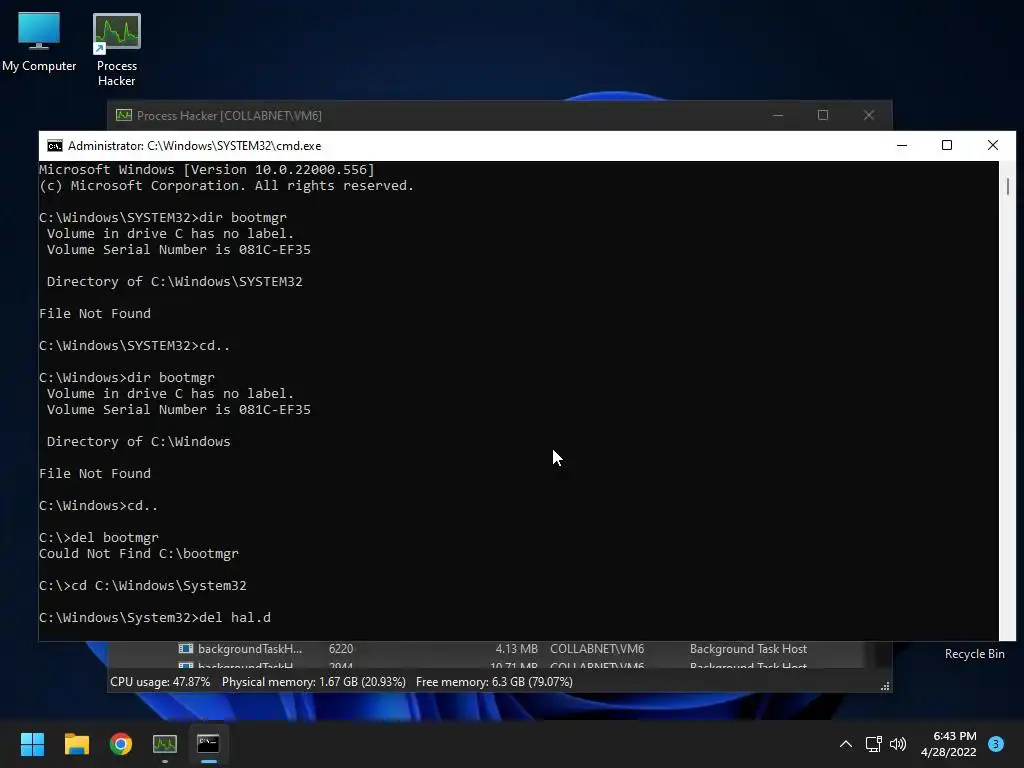The width and height of the screenshot is (1024, 768).
Task: Click the Process Hacker window resize grip
Action: tap(885, 686)
